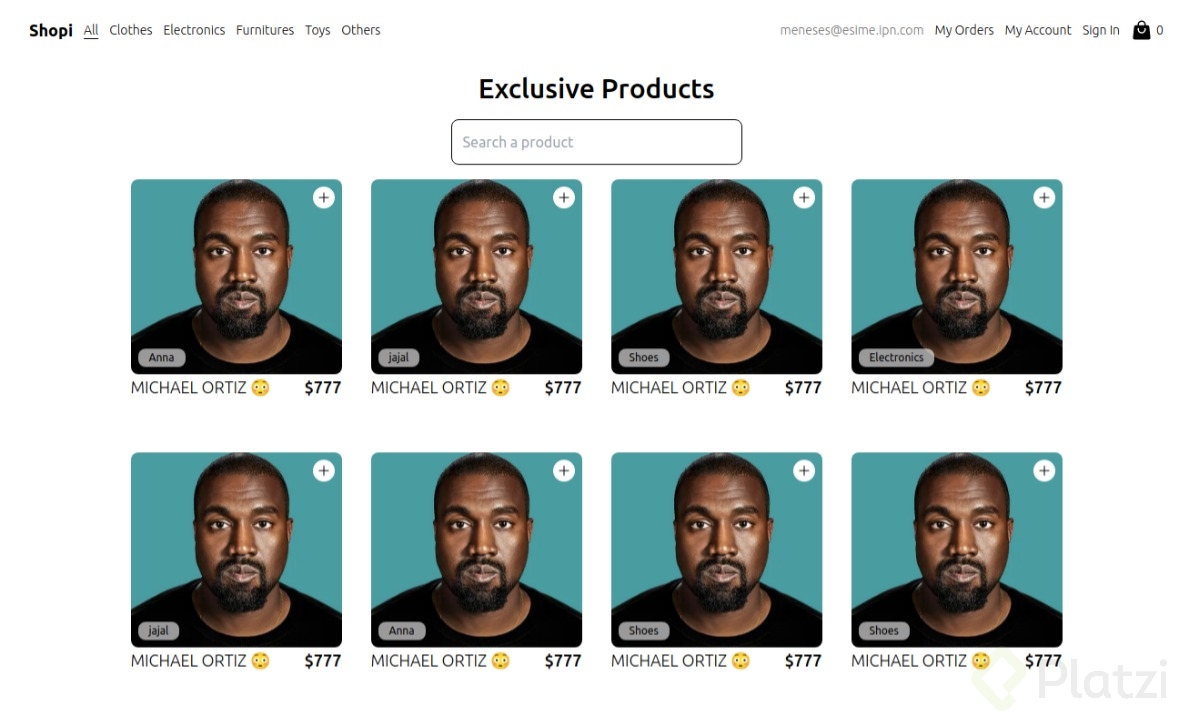The width and height of the screenshot is (1179, 719).
Task: Switch to the Toys category
Action: 318,30
